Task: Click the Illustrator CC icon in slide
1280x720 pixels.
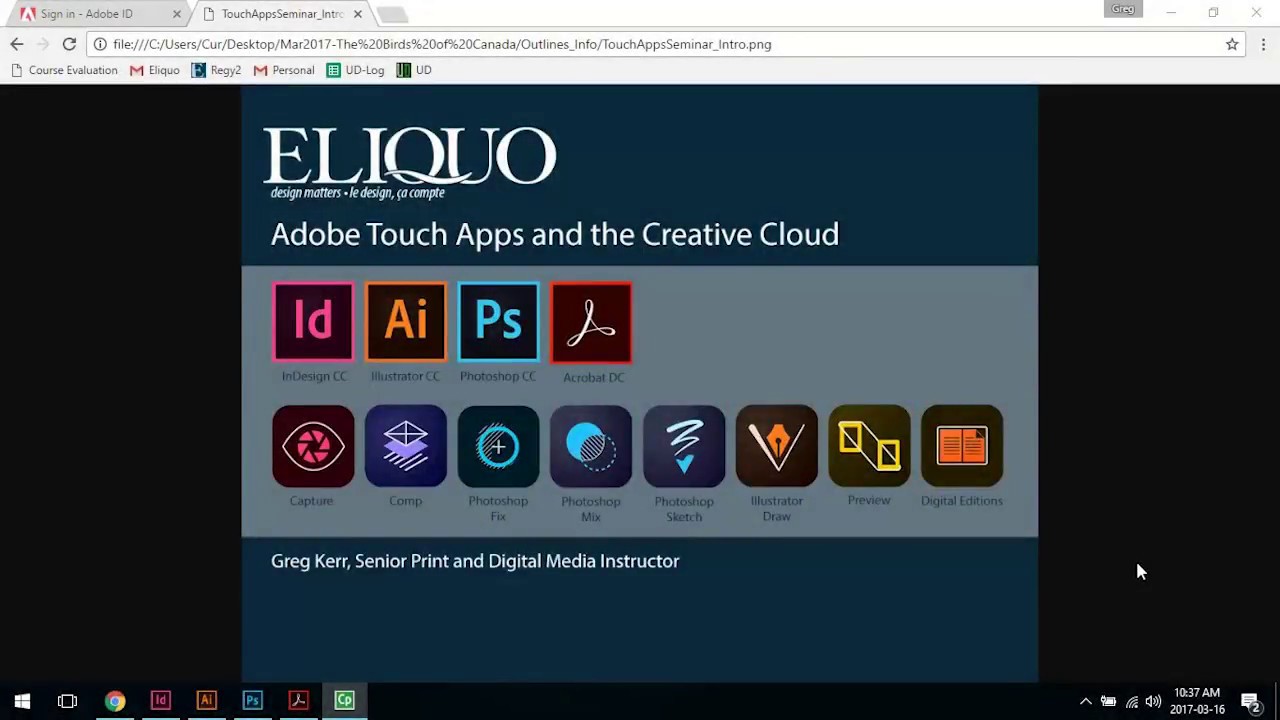Action: pyautogui.click(x=405, y=321)
